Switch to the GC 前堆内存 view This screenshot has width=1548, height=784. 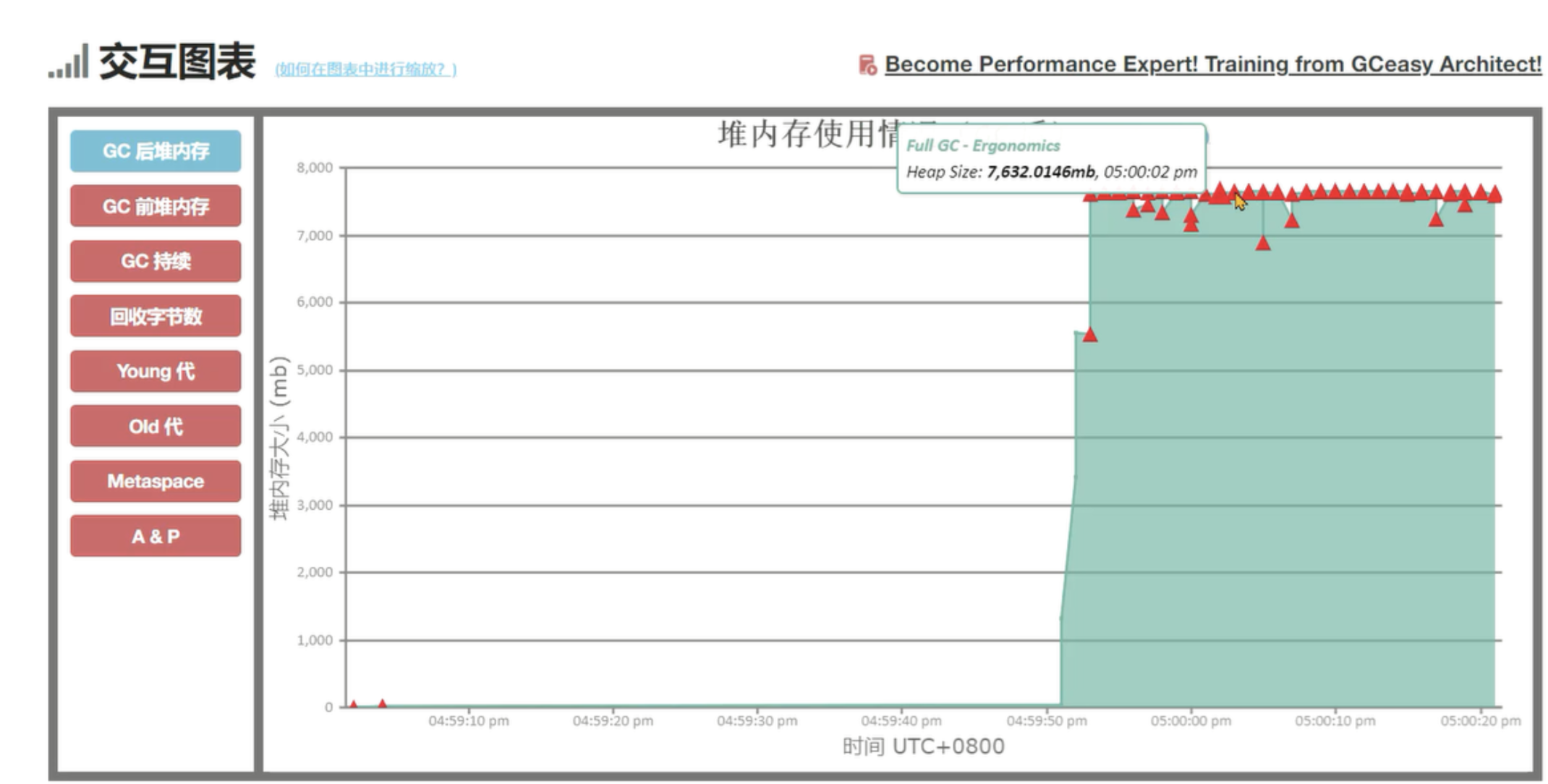pyautogui.click(x=156, y=206)
